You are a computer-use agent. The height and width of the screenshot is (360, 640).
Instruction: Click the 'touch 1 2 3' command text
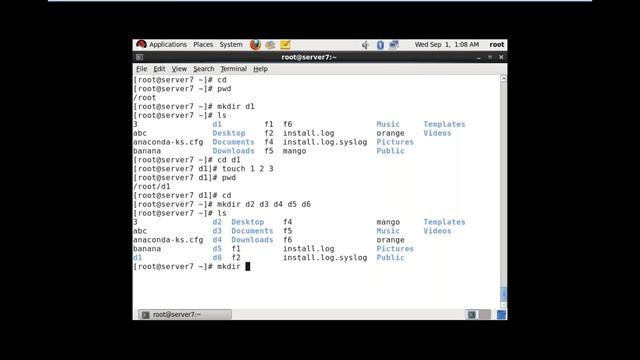coord(247,169)
